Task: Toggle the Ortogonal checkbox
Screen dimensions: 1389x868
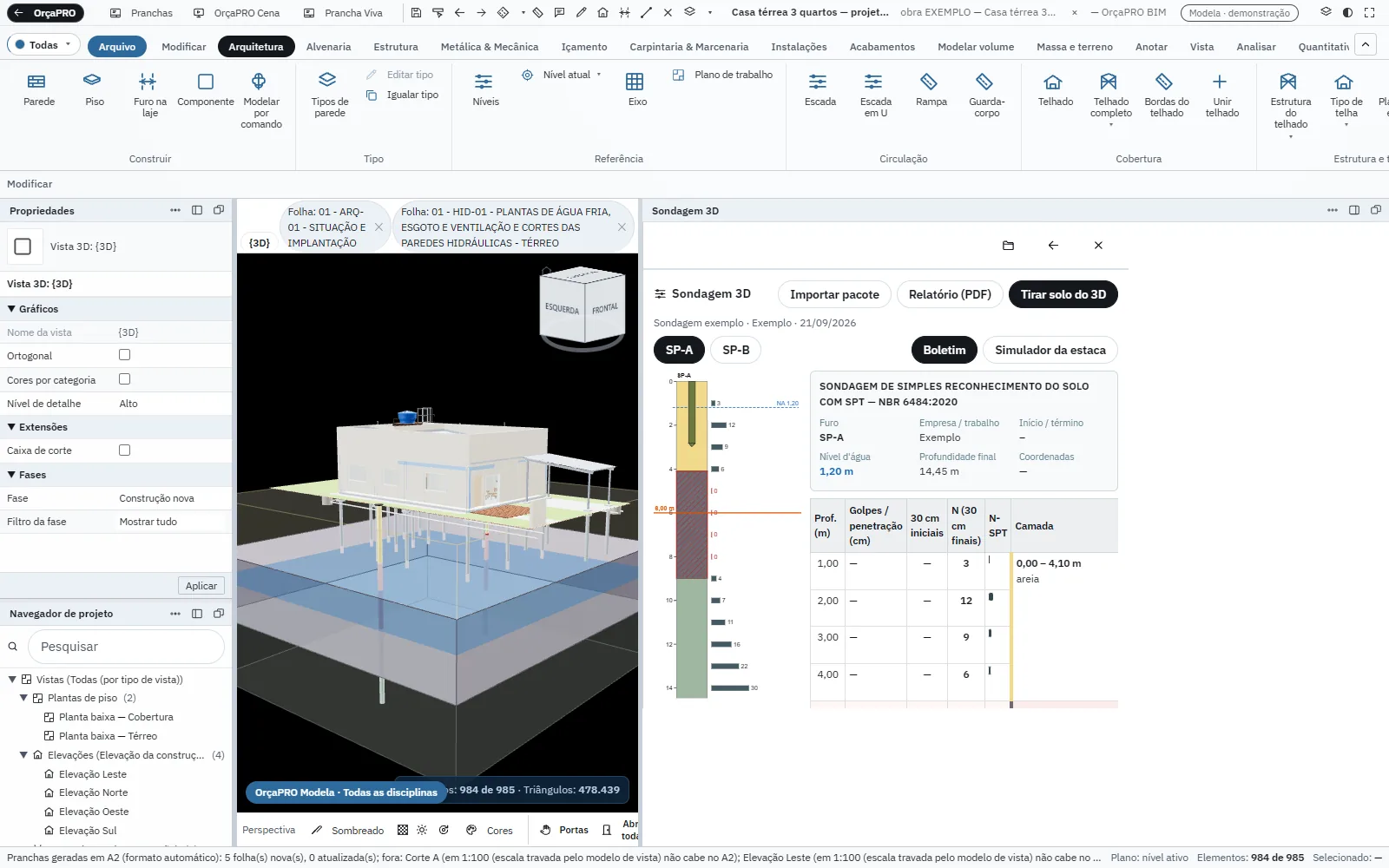Action: pyautogui.click(x=125, y=355)
